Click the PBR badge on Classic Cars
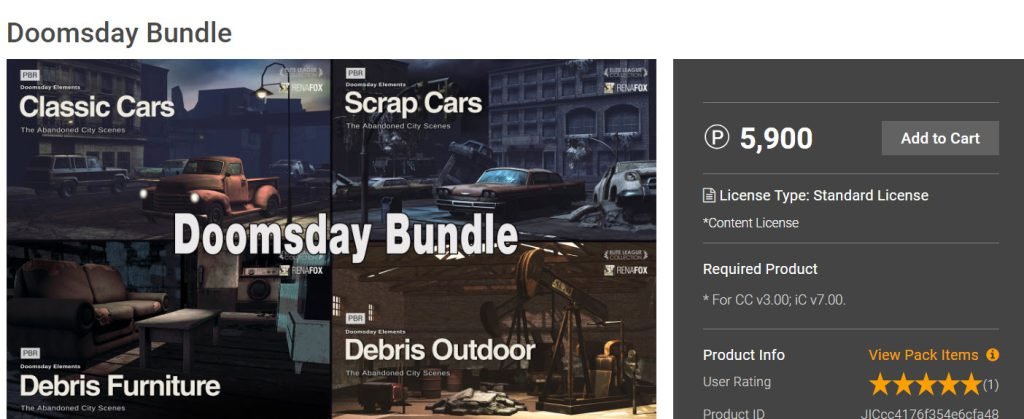 [30, 75]
